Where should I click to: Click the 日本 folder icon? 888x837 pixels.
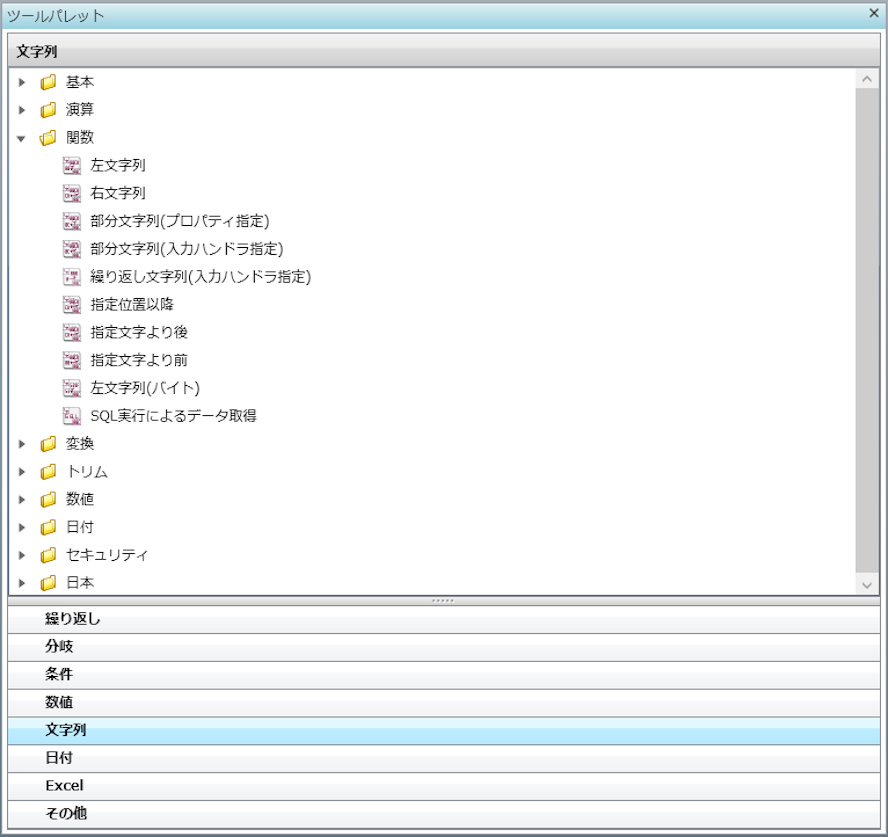point(48,583)
